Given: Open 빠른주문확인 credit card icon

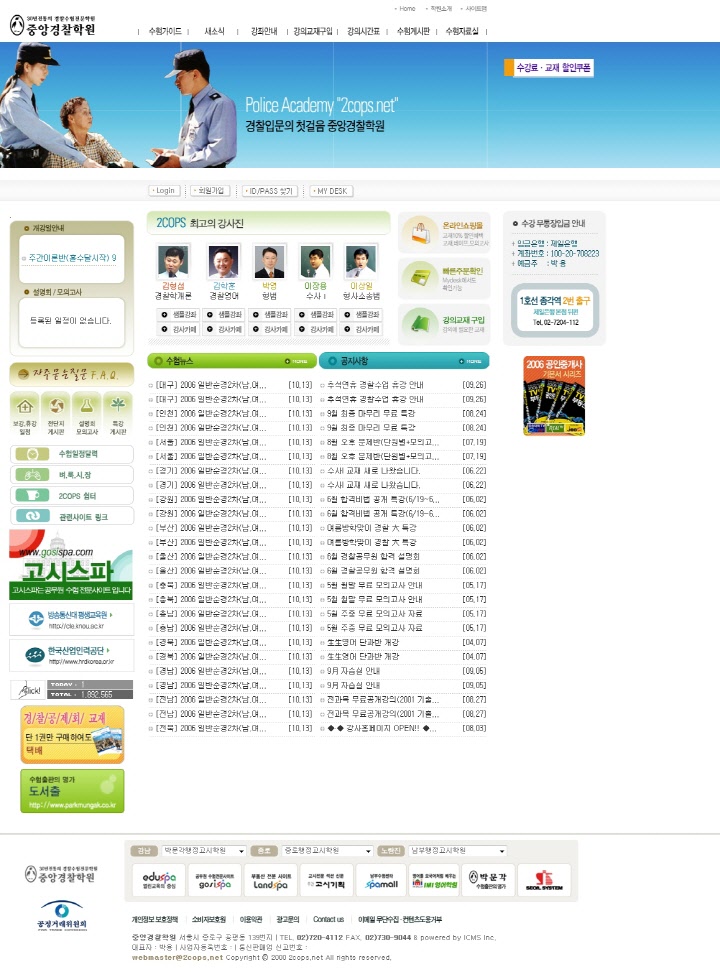Looking at the screenshot, I should point(417,277).
